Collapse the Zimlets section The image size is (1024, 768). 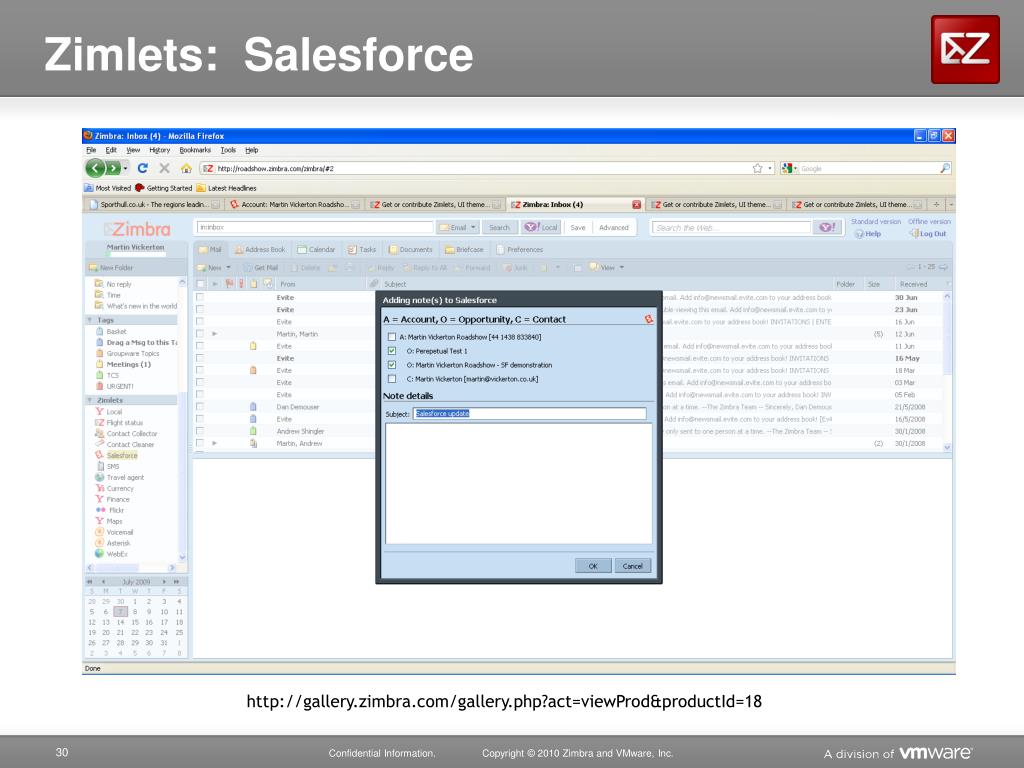pos(89,400)
